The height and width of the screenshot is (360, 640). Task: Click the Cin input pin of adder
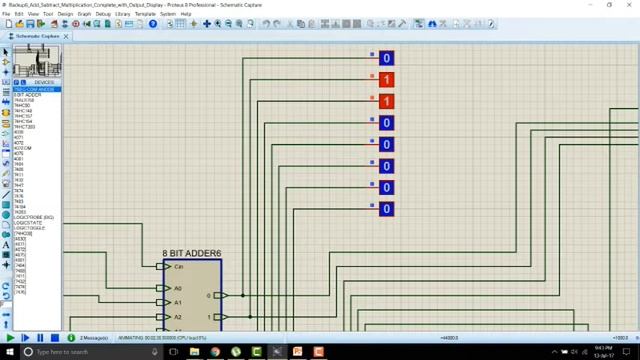pyautogui.click(x=163, y=267)
